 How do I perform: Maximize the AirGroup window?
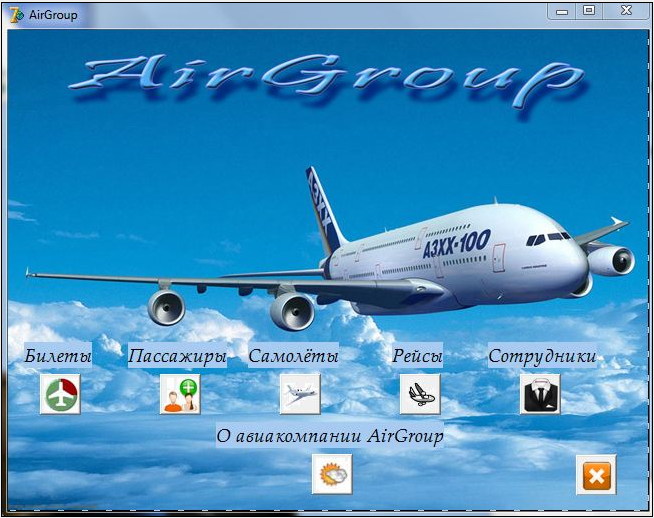coord(589,11)
